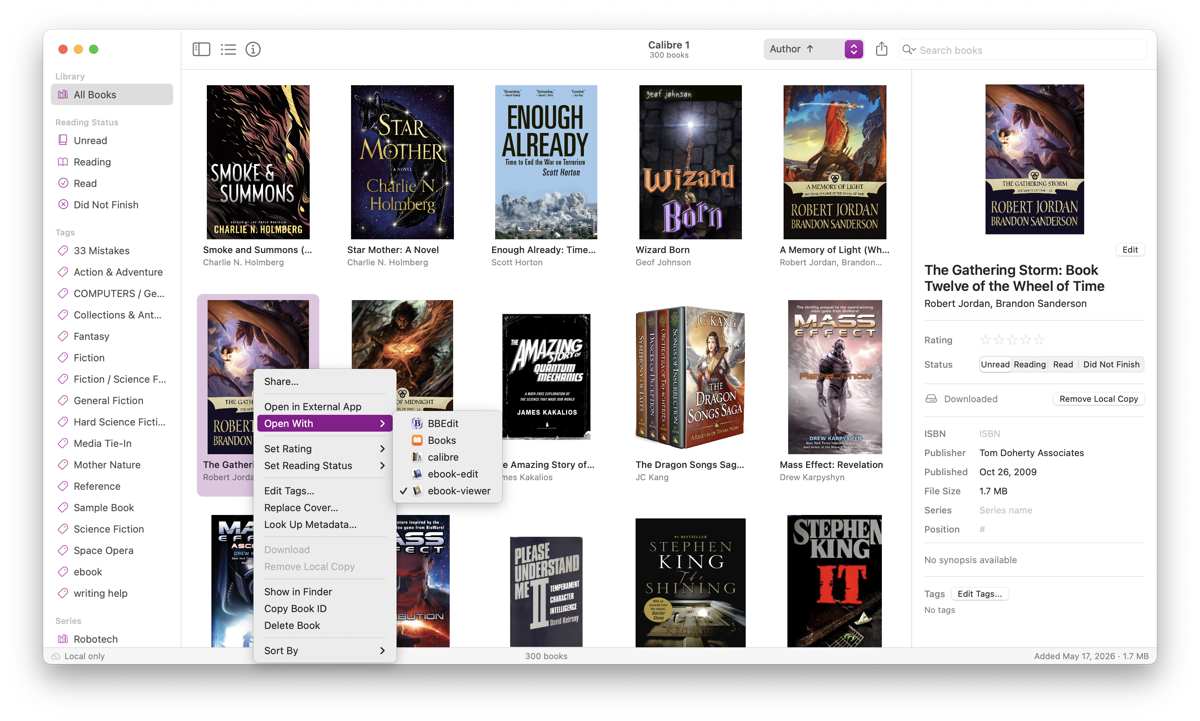Click the Remove Local Copy button
This screenshot has height=721, width=1200.
(x=1098, y=399)
